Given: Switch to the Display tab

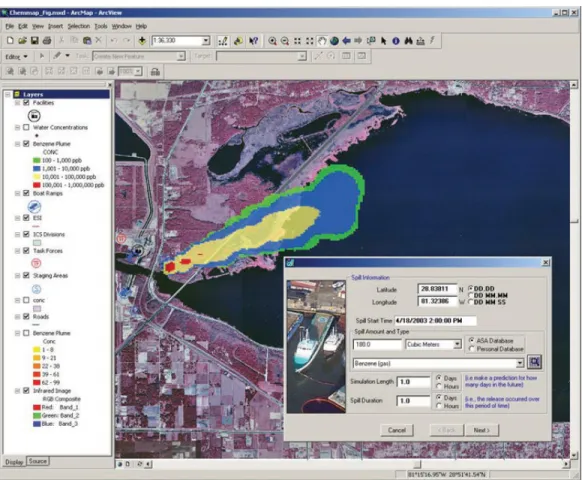Looking at the screenshot, I should pyautogui.click(x=14, y=462).
